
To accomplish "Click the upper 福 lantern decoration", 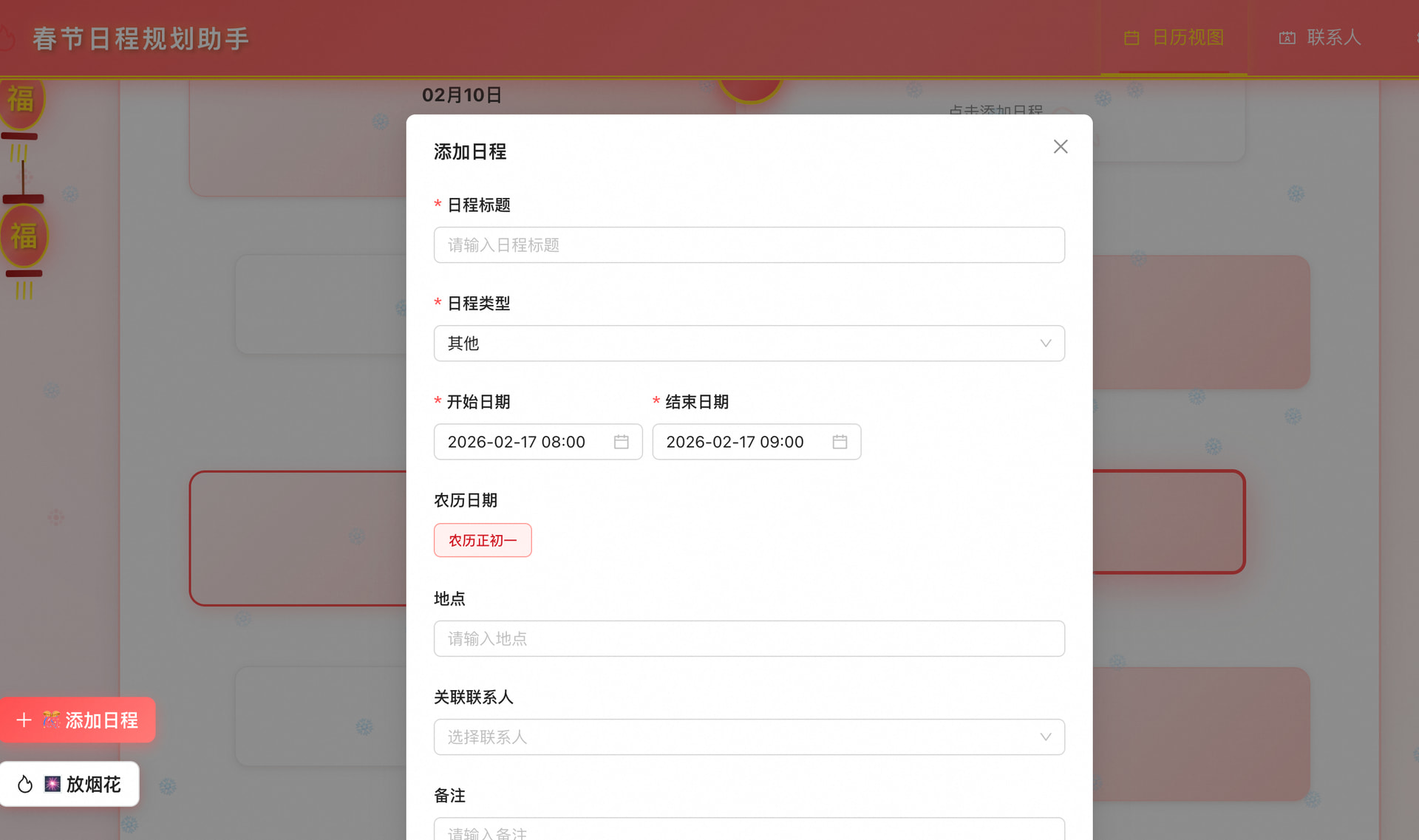I will click(21, 100).
